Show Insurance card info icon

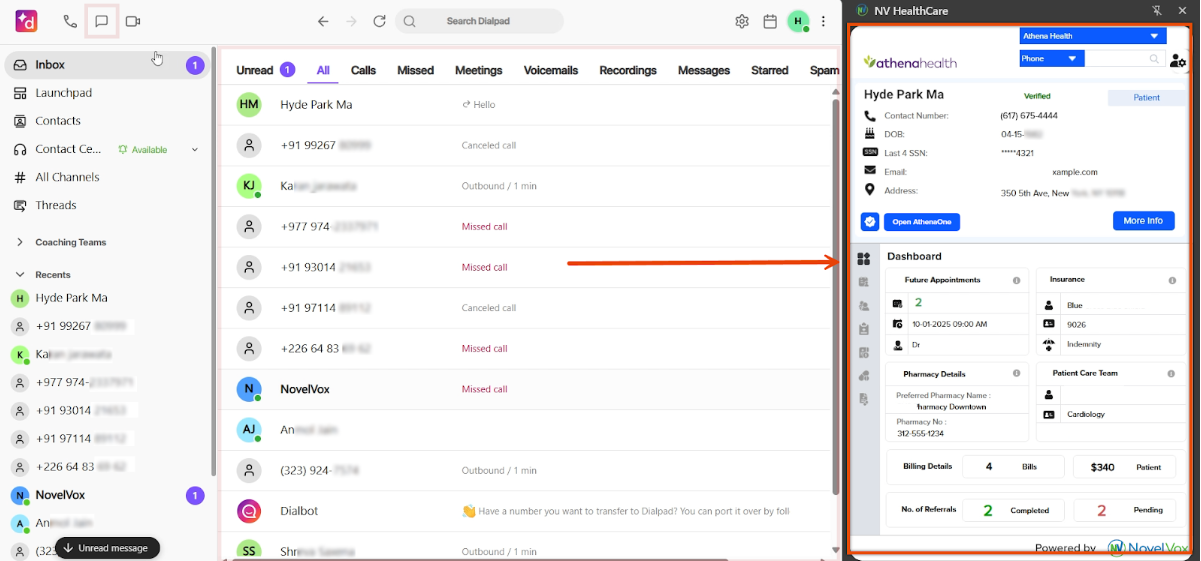(x=1172, y=280)
